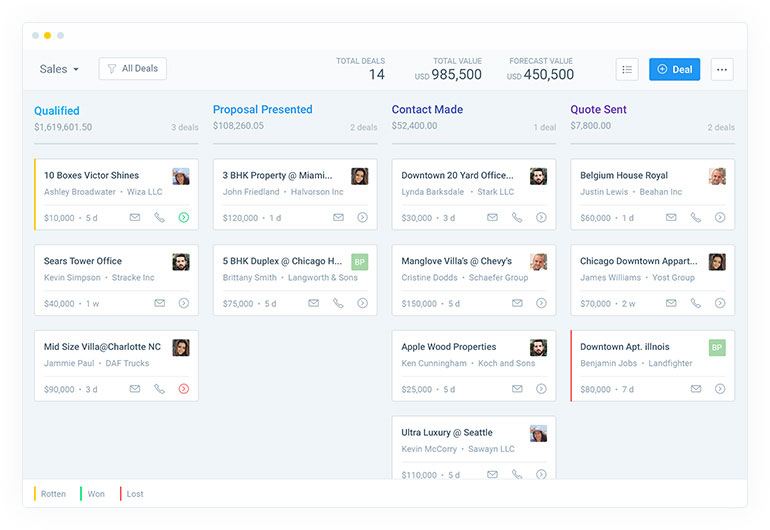Viewport: 770px width, 530px height.
Task: Click phone icon on Chicago Downtown Appart card
Action: click(x=696, y=303)
